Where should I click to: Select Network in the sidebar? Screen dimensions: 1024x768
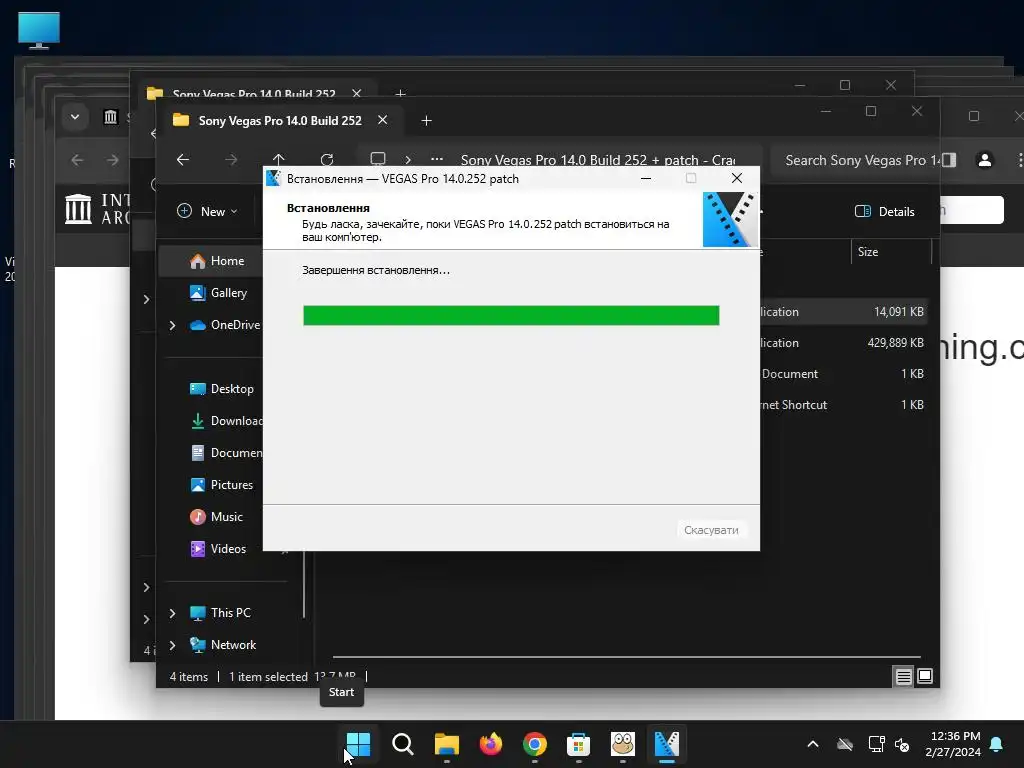click(x=223, y=645)
